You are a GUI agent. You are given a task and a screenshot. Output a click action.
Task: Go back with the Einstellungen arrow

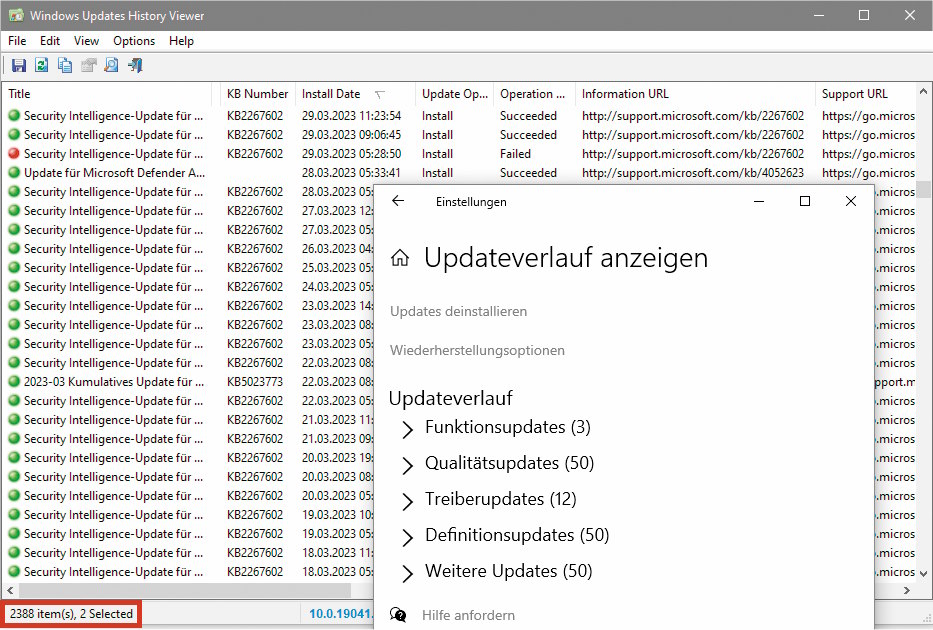[x=398, y=201]
